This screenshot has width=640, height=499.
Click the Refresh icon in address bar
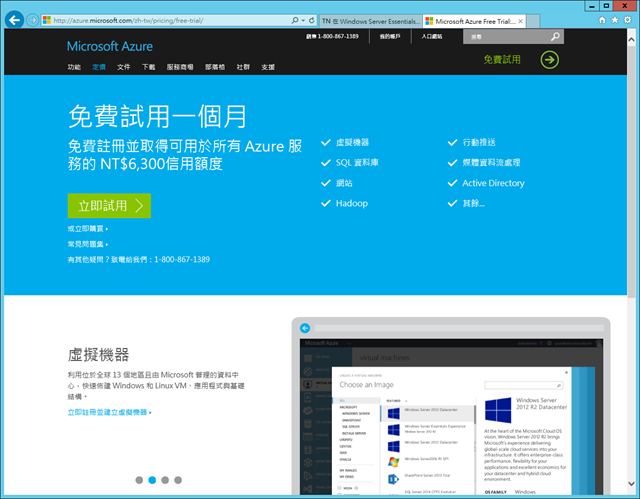[x=312, y=20]
